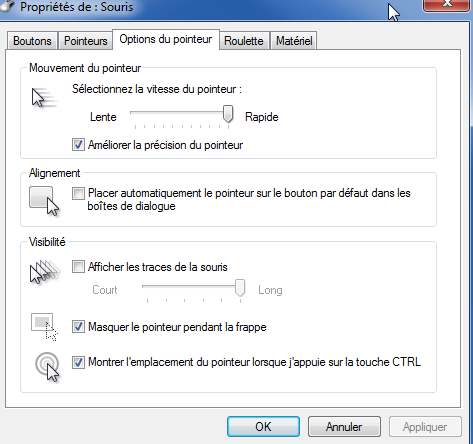Select the Roulette tab

click(x=244, y=41)
